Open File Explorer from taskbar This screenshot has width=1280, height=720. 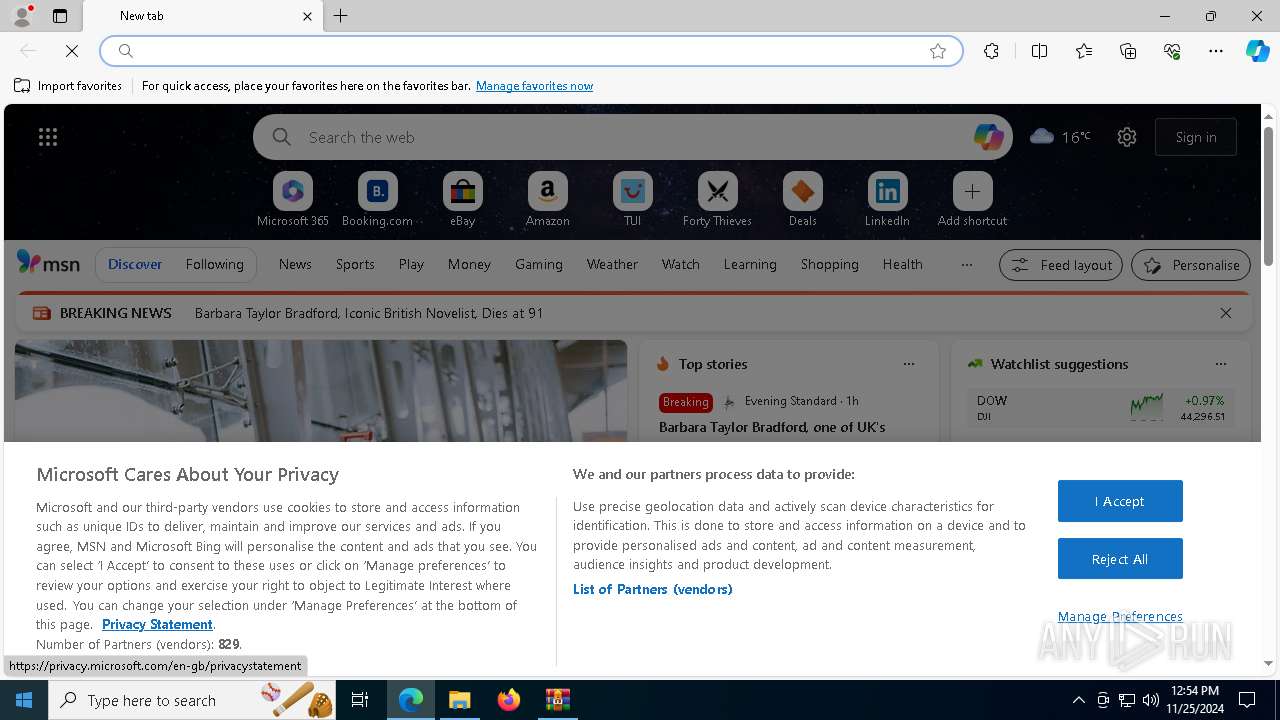coord(459,700)
